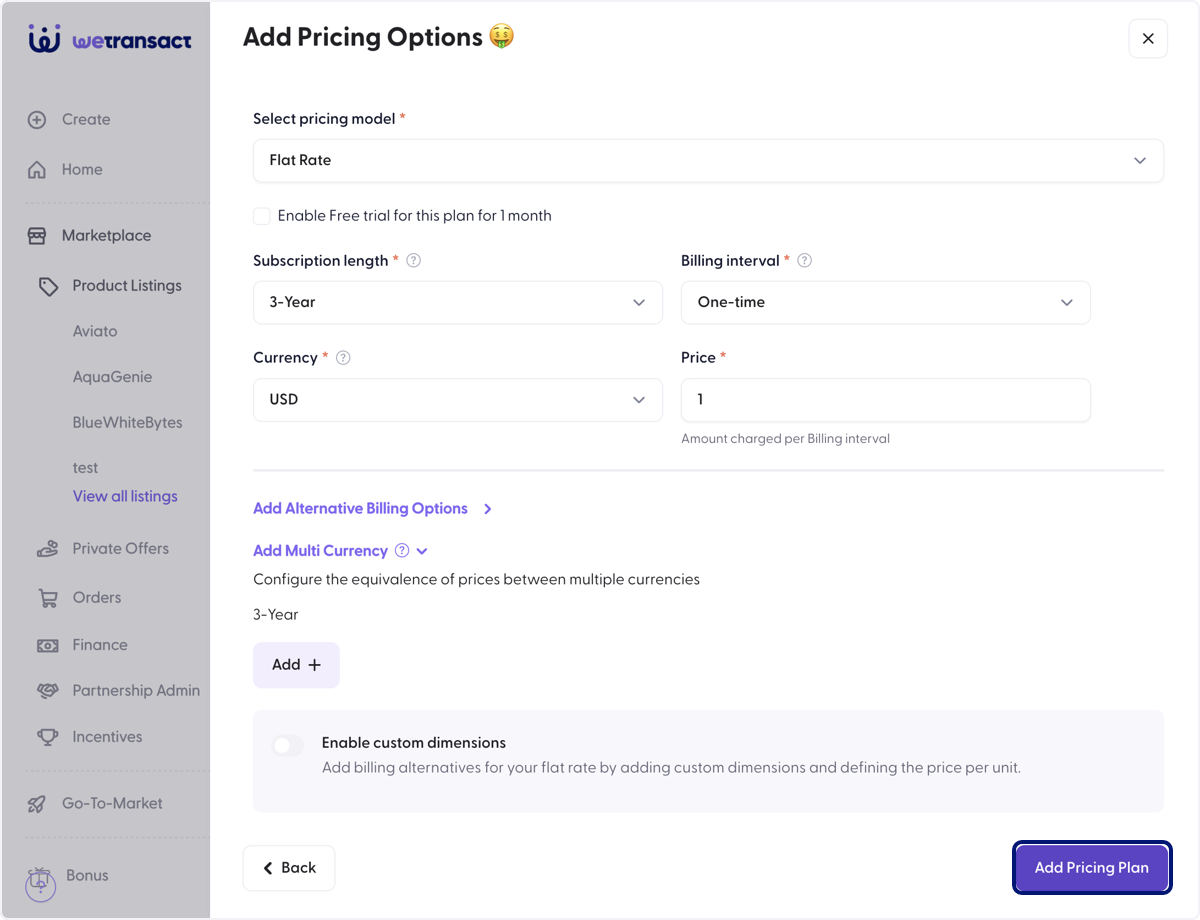
Task: Open the test listing
Action: pos(85,468)
